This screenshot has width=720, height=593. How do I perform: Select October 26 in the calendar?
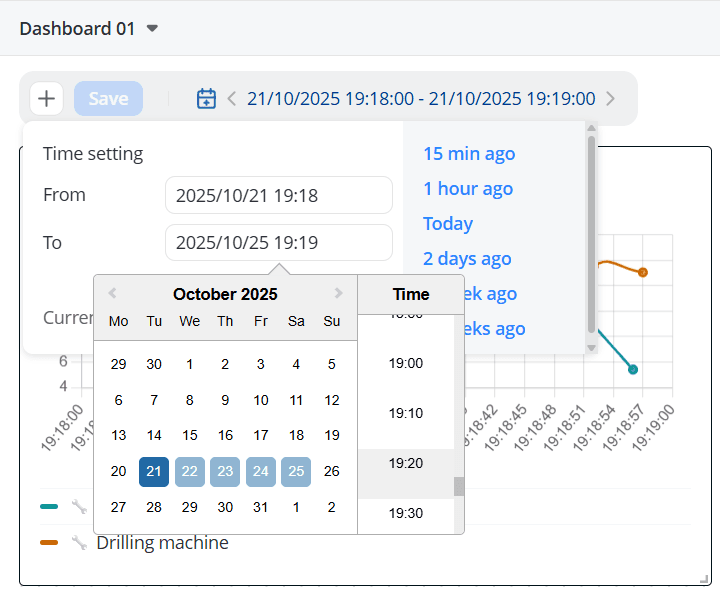point(332,471)
